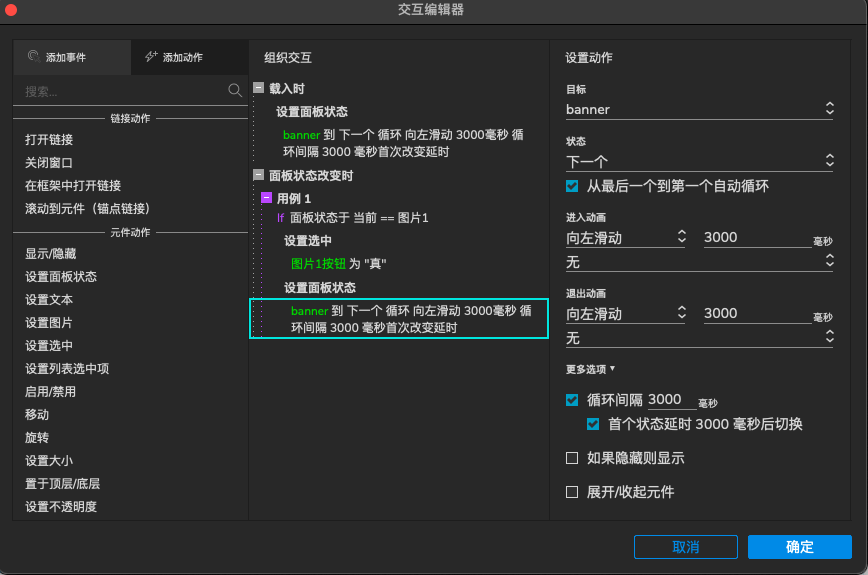868x575 pixels.
Task: Select the 打开链接 action
Action: (x=49, y=139)
